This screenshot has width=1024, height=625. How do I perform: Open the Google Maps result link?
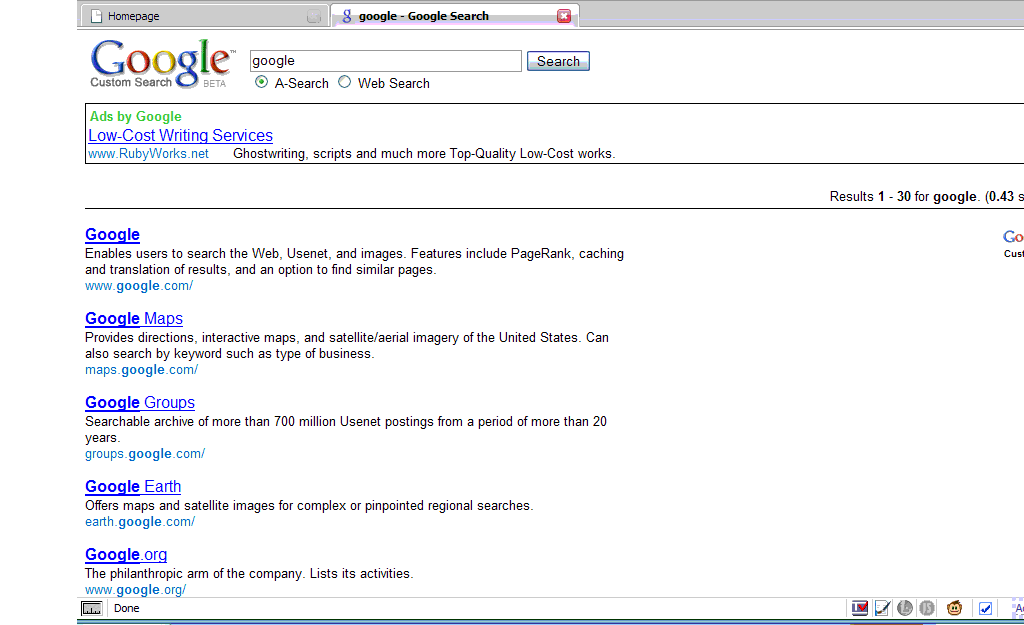point(133,318)
